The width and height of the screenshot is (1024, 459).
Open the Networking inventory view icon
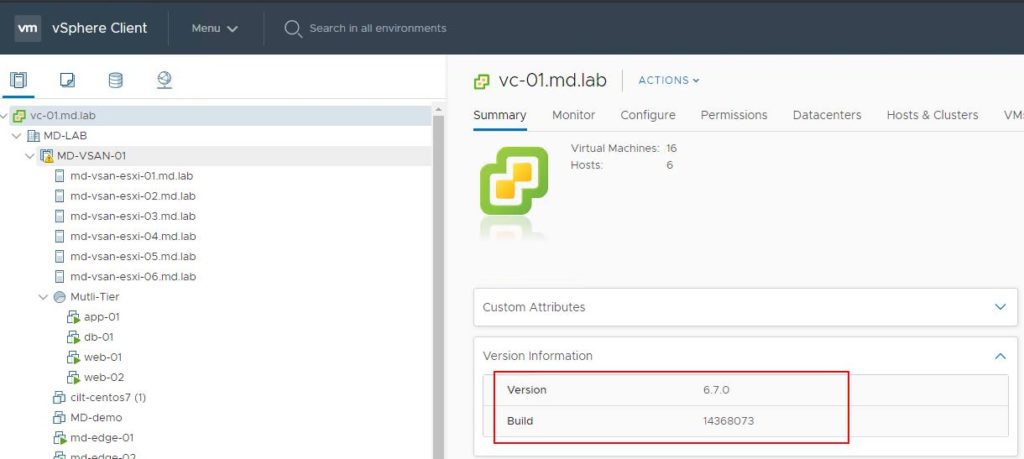coord(165,80)
